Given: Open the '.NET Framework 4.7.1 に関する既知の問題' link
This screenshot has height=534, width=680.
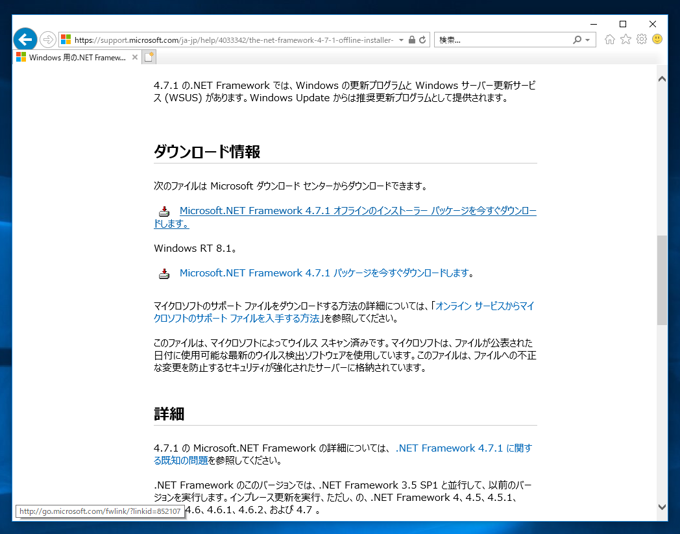Looking at the screenshot, I should click(x=343, y=454).
